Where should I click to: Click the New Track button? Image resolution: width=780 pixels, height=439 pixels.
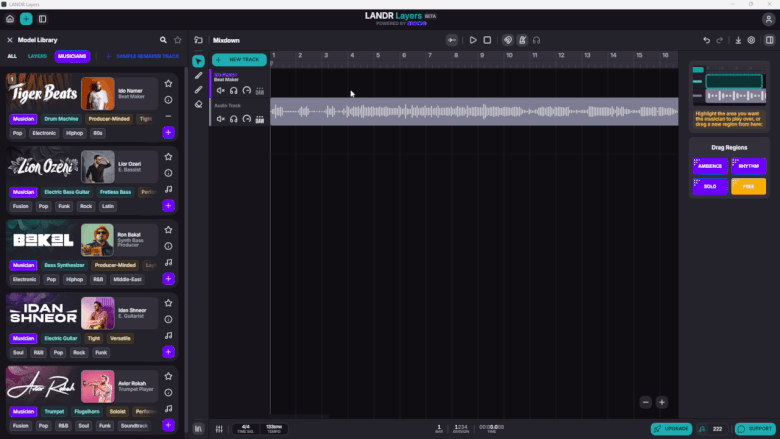[x=238, y=60]
